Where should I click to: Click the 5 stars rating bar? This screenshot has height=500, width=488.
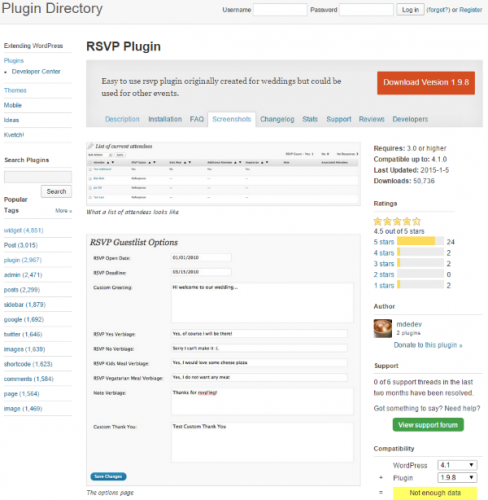tap(420, 241)
